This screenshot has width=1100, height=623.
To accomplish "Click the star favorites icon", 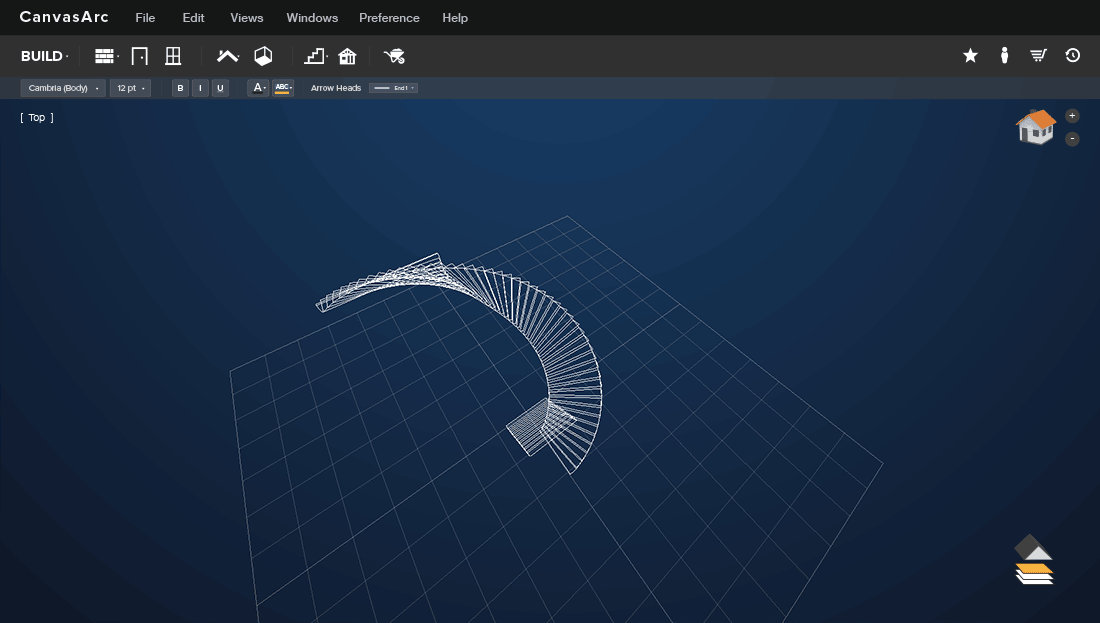I will click(970, 55).
